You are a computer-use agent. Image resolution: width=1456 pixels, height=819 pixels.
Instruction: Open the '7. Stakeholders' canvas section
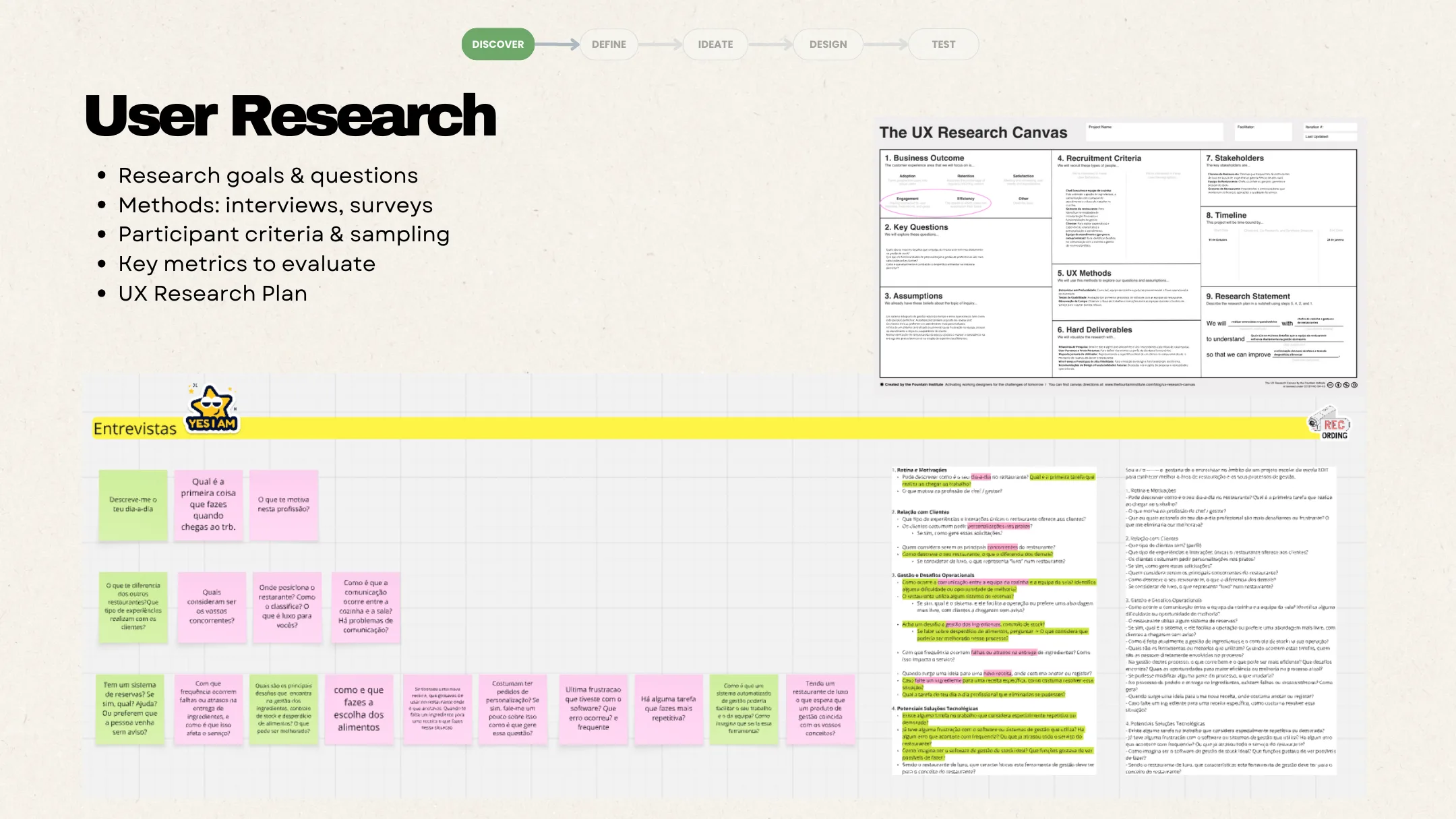click(1279, 178)
